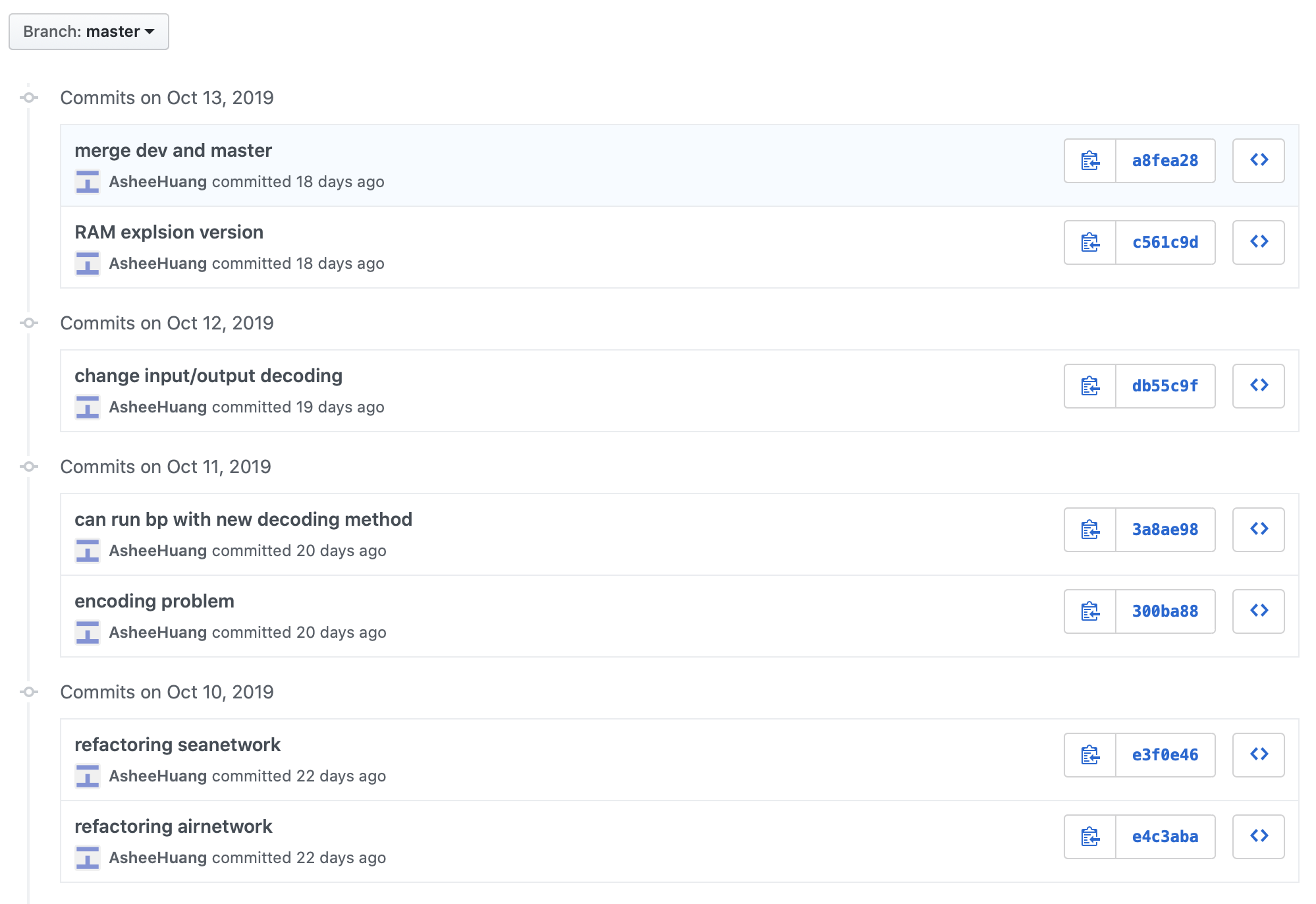Open commit hash link db55c9f
1316x904 pixels.
(x=1165, y=386)
